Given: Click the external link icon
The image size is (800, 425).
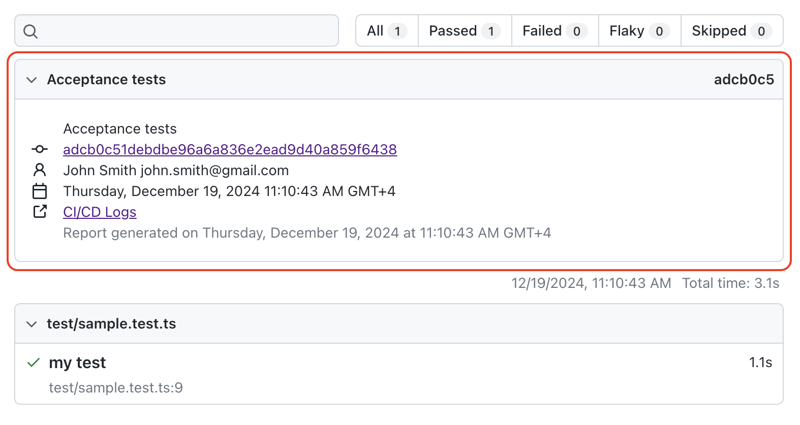Looking at the screenshot, I should [40, 212].
